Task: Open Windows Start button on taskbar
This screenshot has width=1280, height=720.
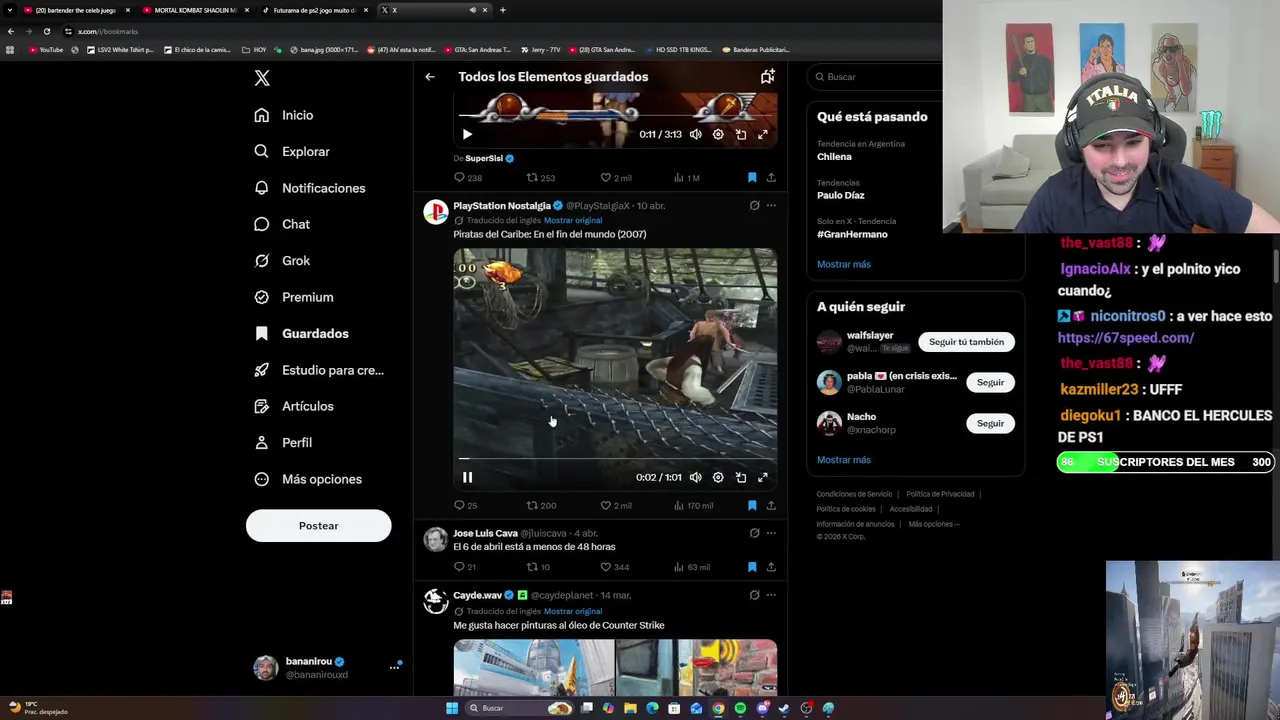Action: click(x=452, y=708)
